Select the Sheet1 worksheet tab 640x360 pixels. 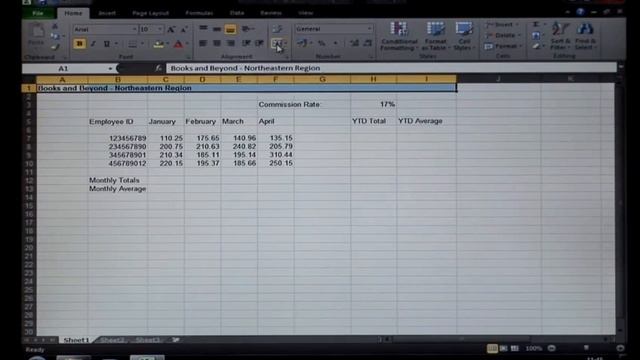76,340
